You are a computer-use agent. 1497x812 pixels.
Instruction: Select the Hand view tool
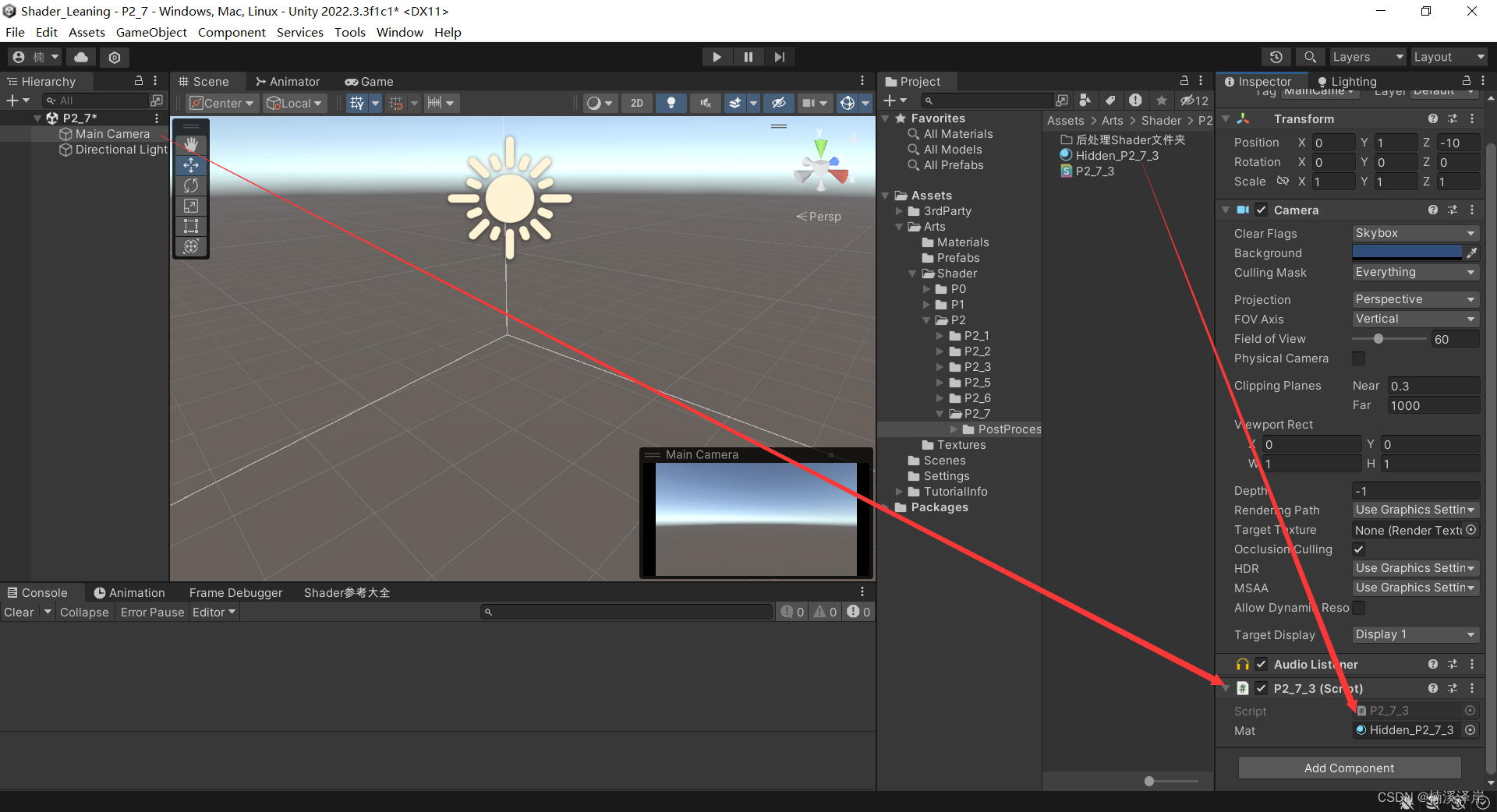(x=191, y=145)
